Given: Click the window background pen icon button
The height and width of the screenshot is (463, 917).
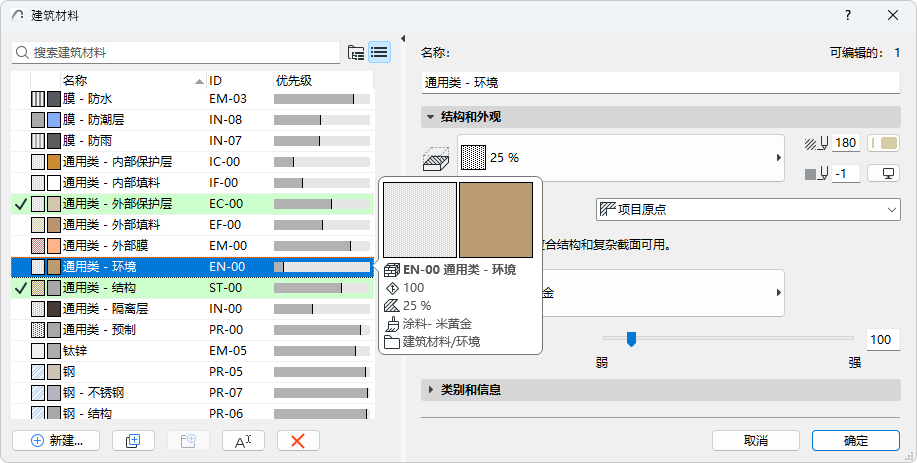Looking at the screenshot, I should [x=883, y=173].
